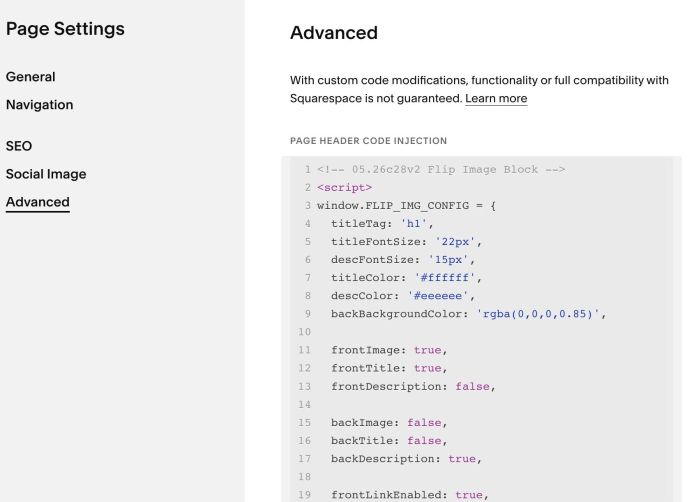Click the backBackgroundColor rgba value

[x=538, y=314]
